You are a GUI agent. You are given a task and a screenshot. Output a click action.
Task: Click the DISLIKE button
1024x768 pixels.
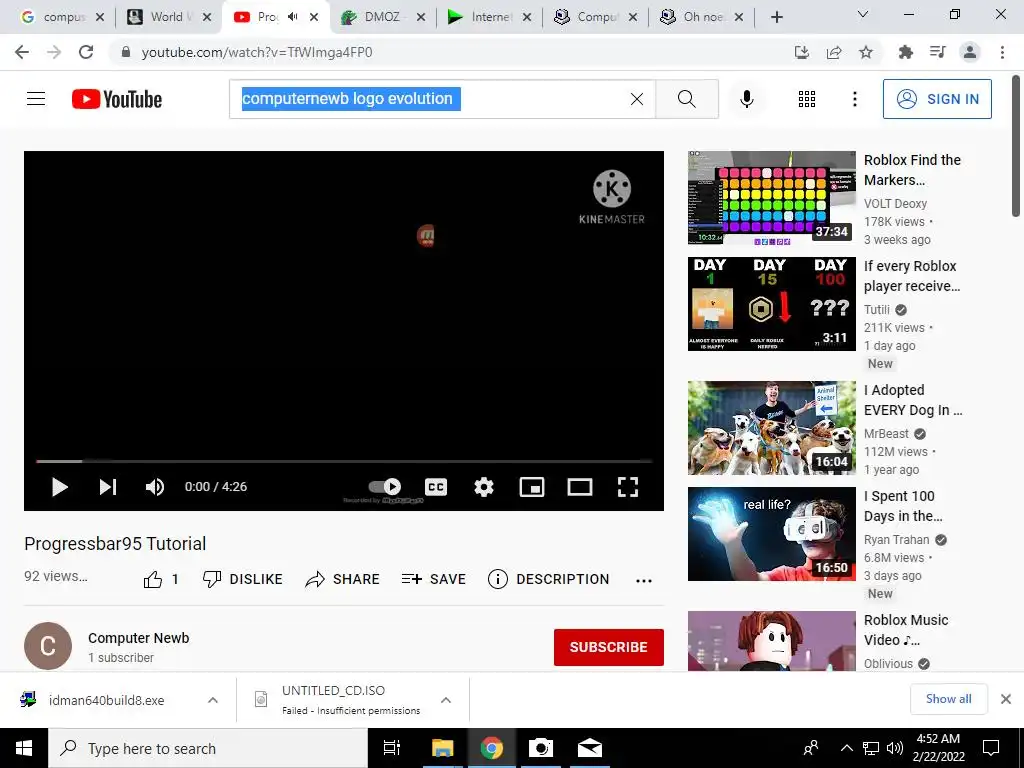[x=242, y=579]
